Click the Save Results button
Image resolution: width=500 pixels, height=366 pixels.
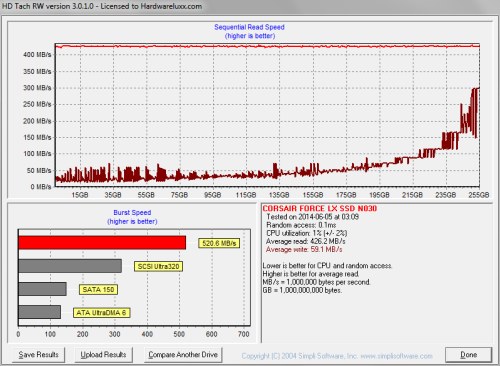point(38,355)
